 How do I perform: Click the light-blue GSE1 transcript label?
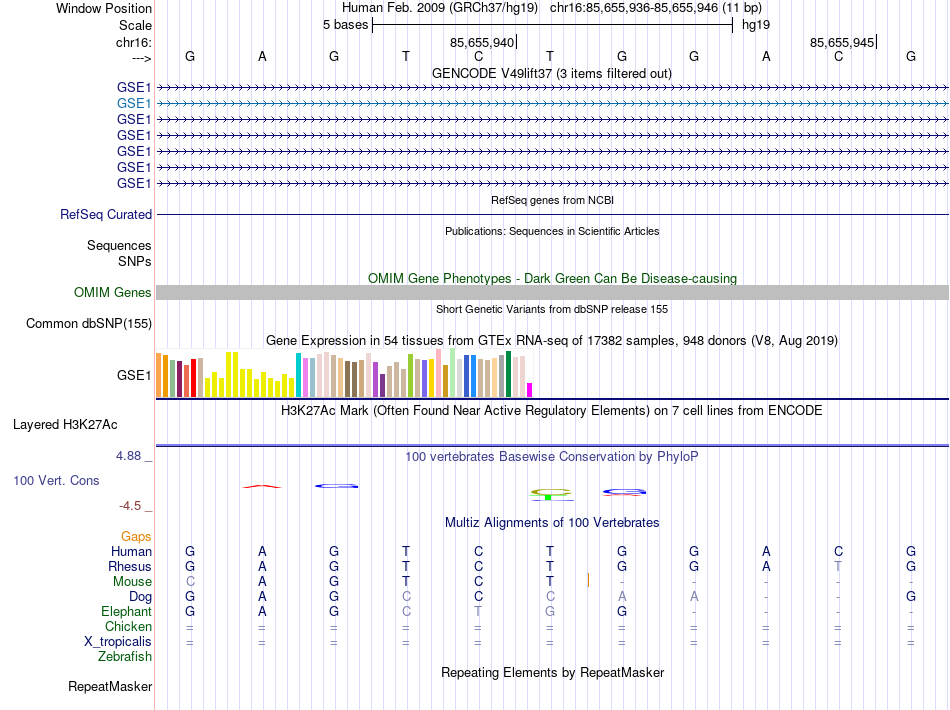tap(134, 104)
